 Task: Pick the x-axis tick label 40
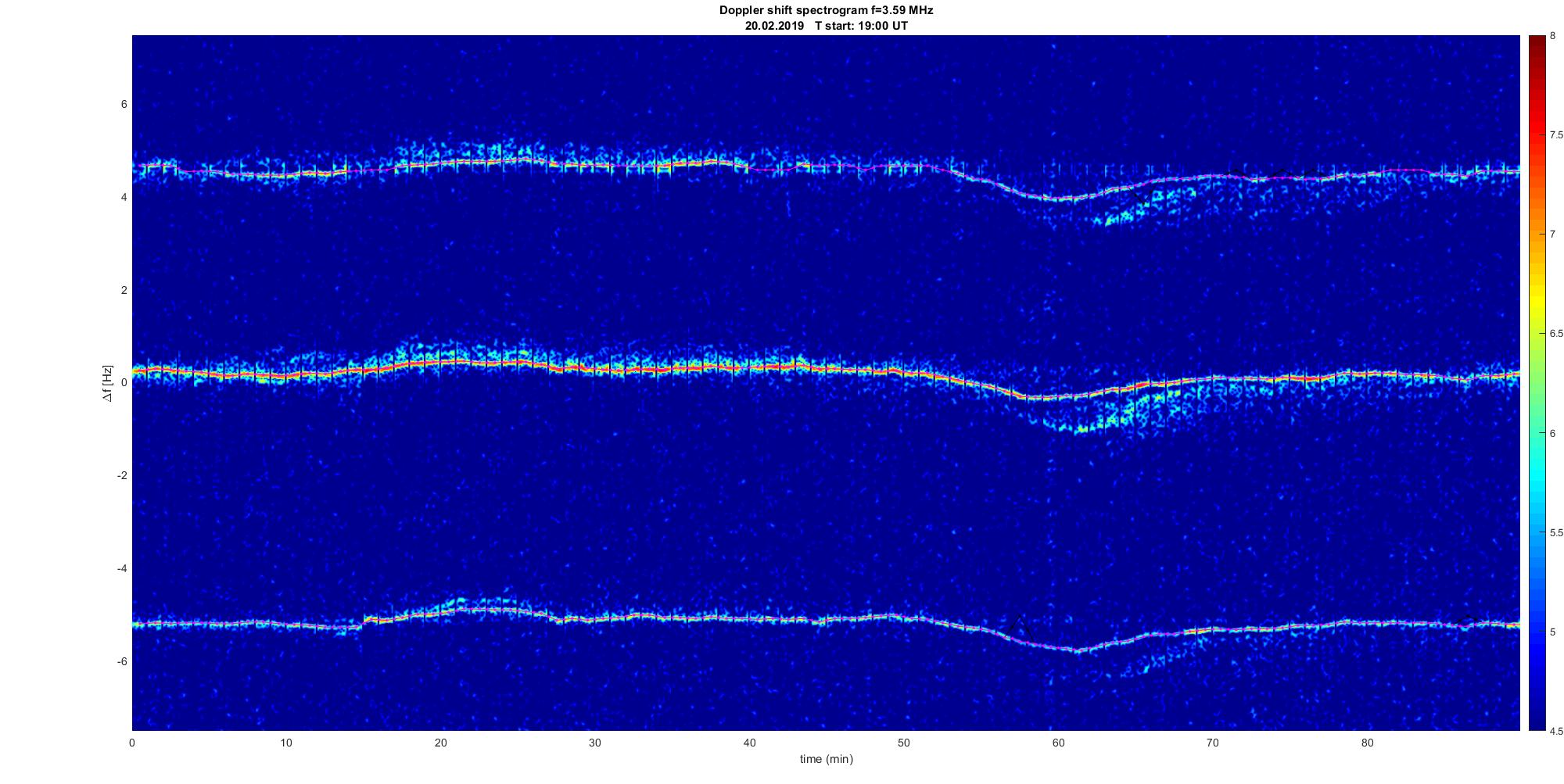749,743
